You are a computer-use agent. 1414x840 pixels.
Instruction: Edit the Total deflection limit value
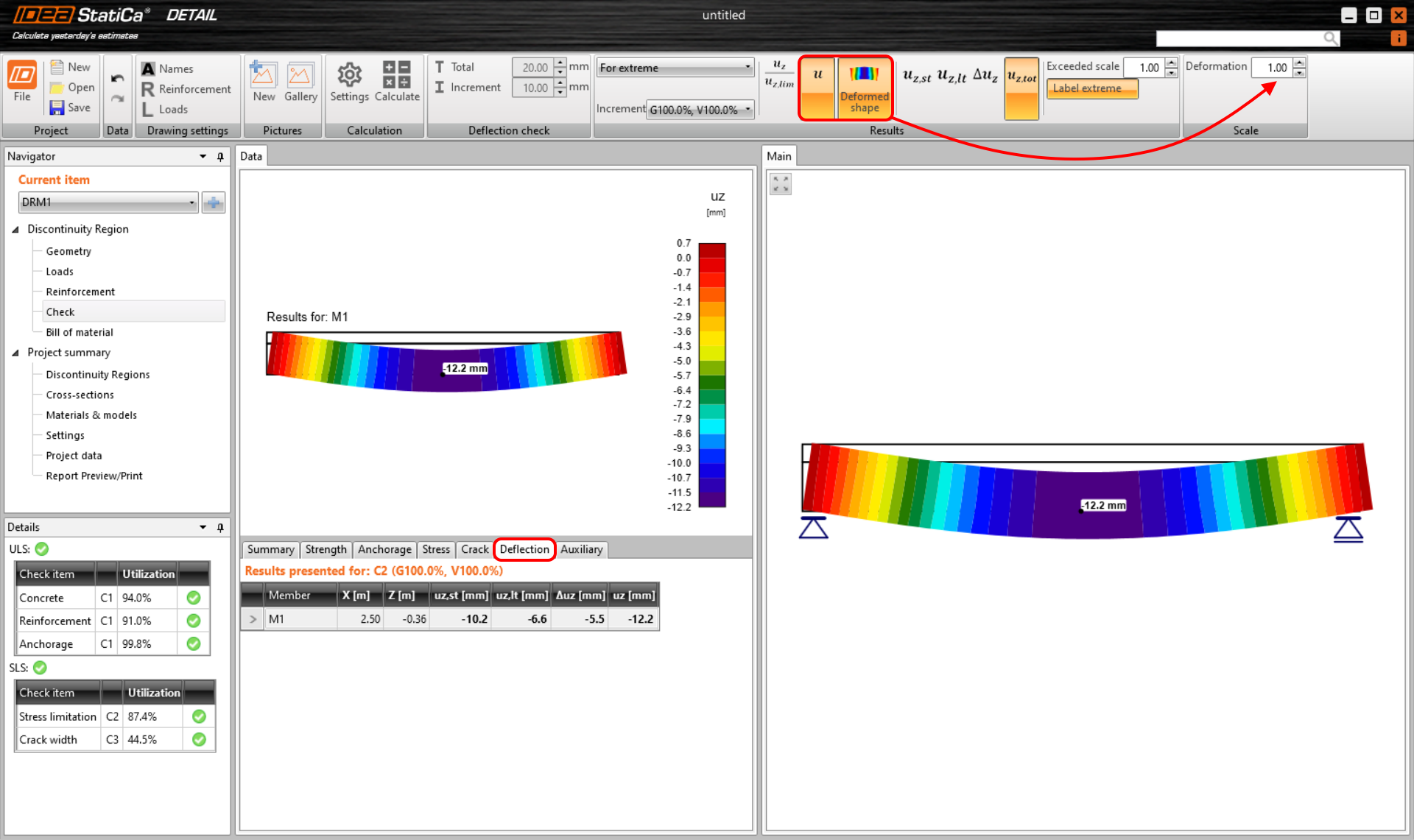pos(535,67)
